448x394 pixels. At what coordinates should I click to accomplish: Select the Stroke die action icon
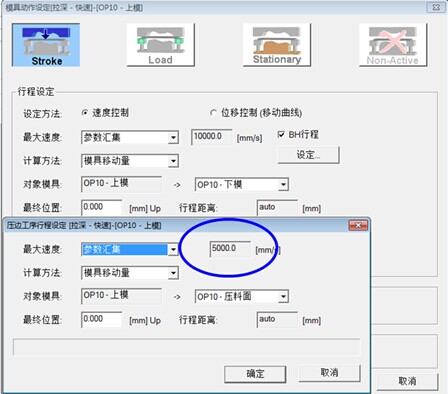coord(46,45)
